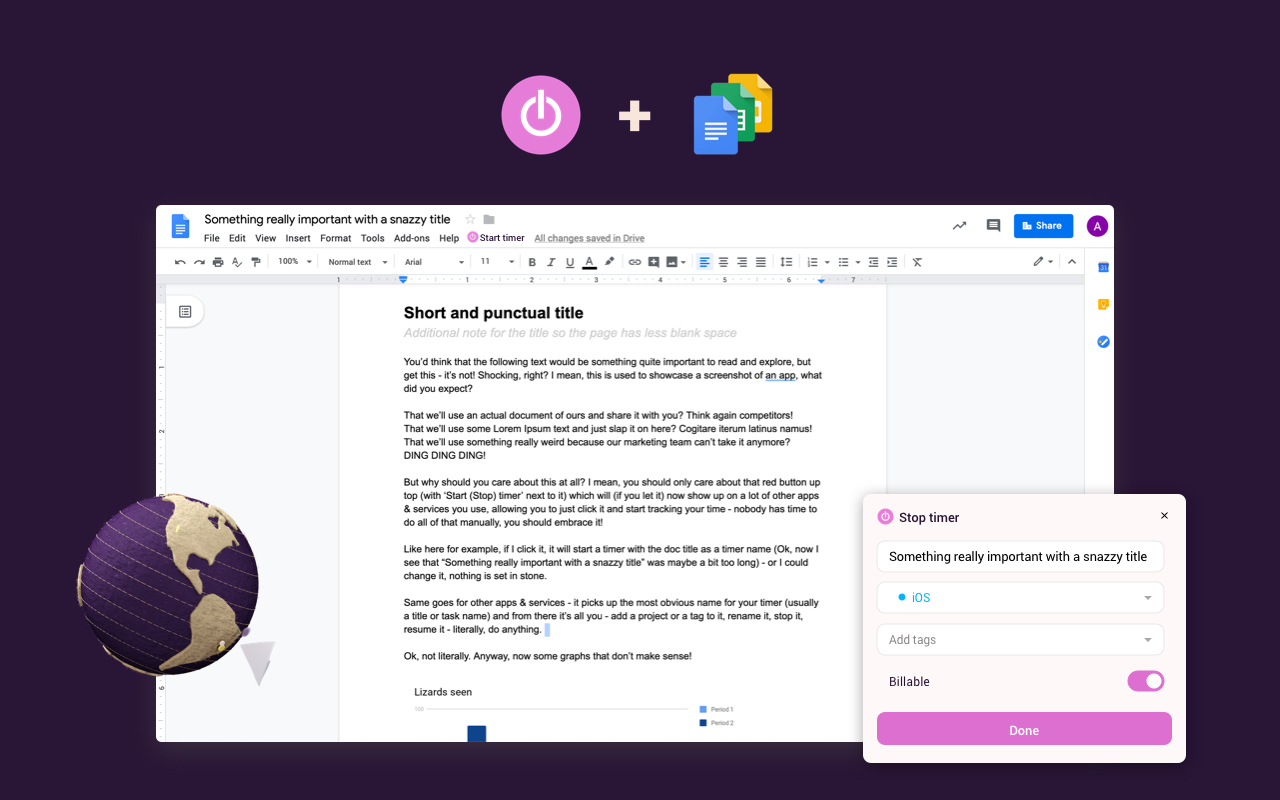Select the Bold formatting icon

tap(532, 261)
